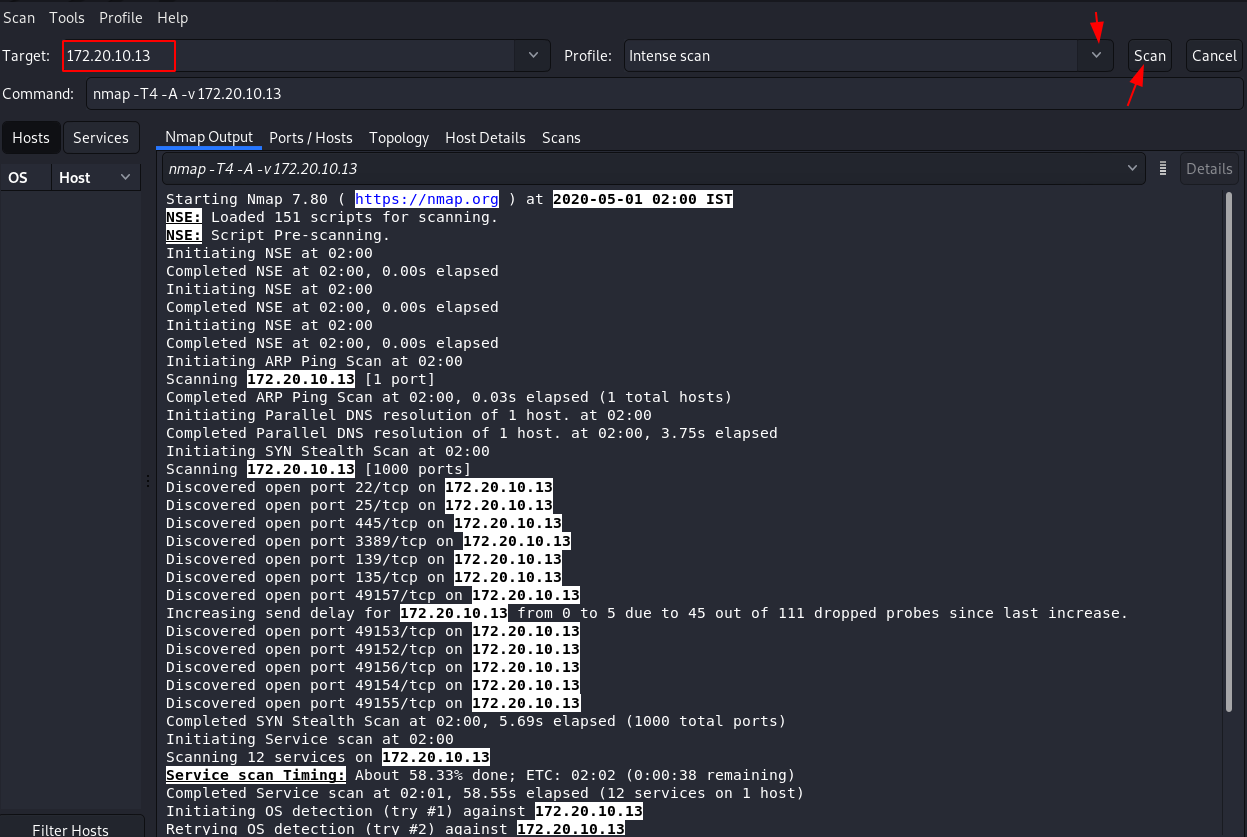The width and height of the screenshot is (1247, 837).
Task: Click the timestamp '2020-05-01 02:00 IST'
Action: (643, 200)
